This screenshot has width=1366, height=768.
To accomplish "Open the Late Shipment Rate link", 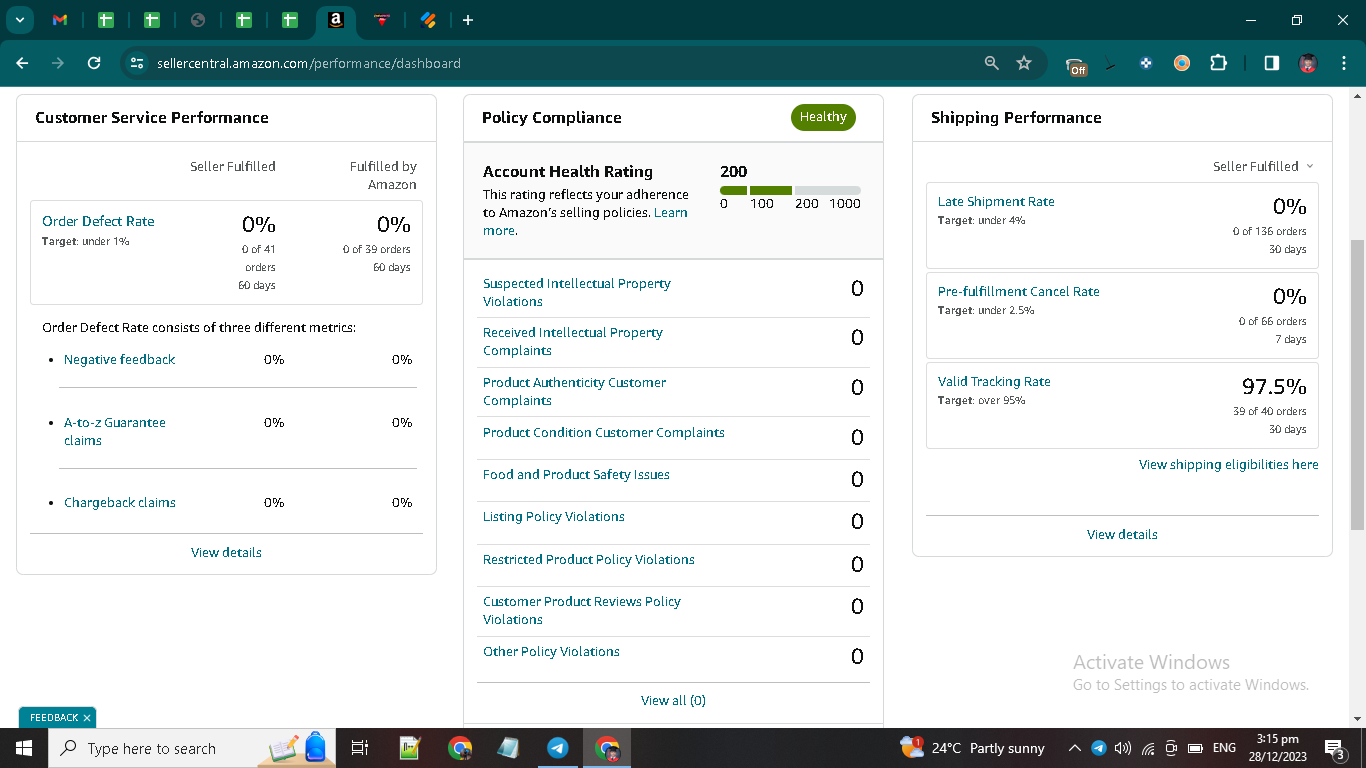I will 996,201.
